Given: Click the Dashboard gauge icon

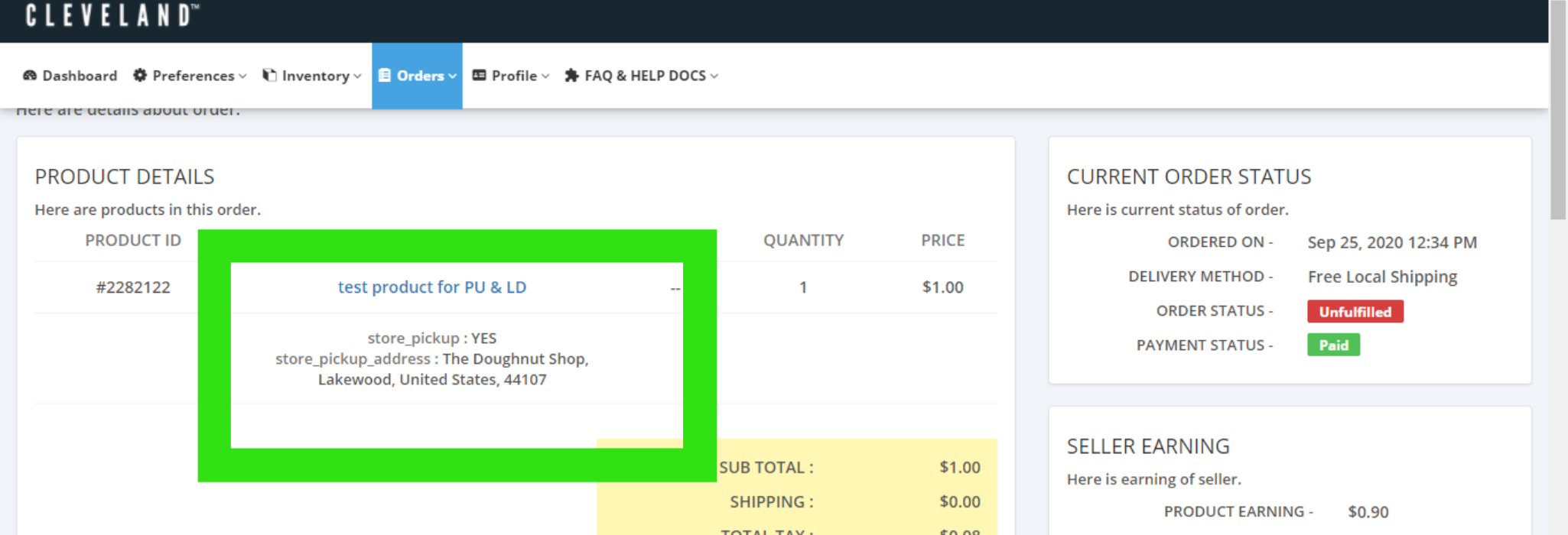Looking at the screenshot, I should [x=30, y=76].
